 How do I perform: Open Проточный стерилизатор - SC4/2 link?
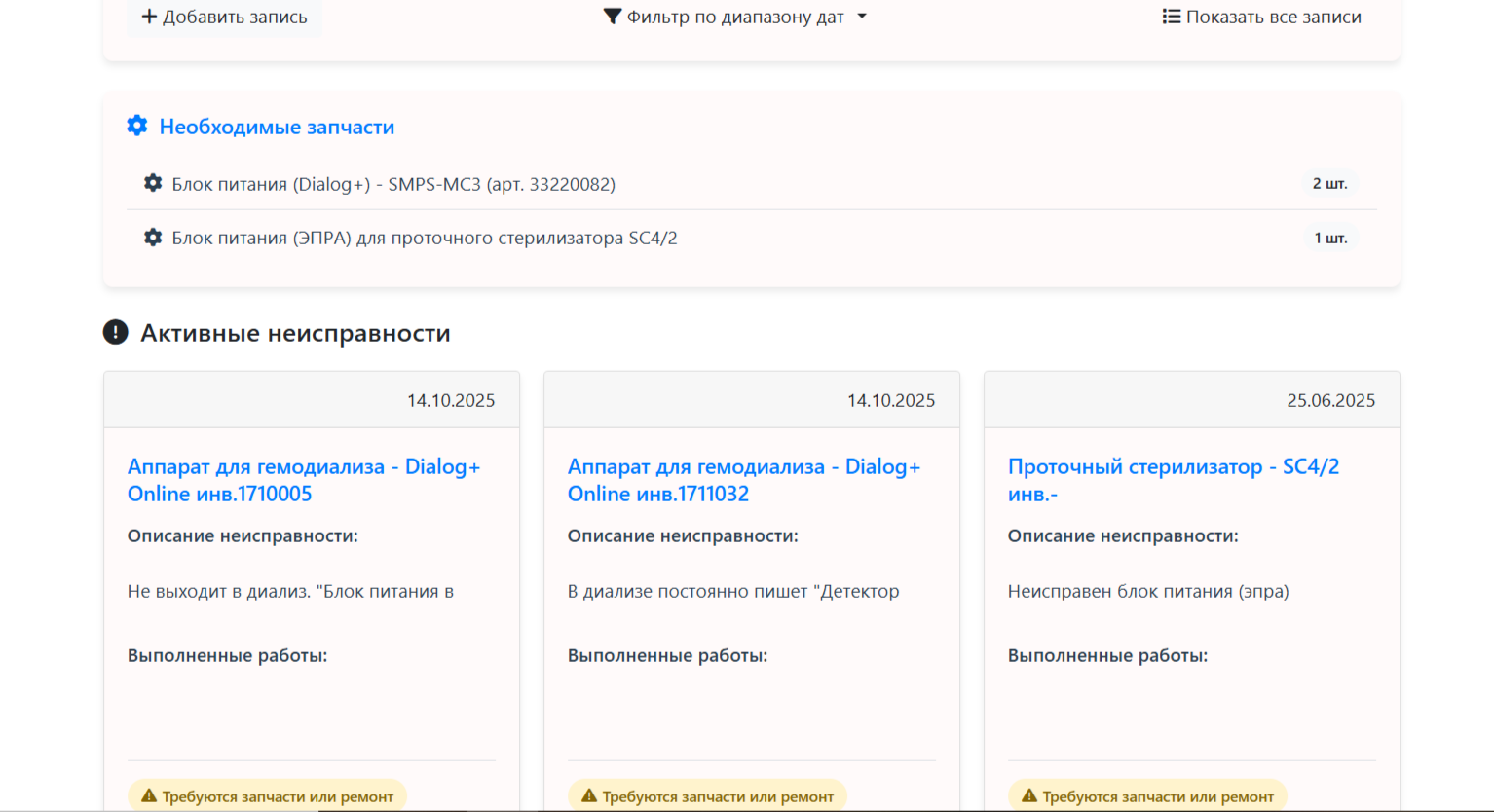click(1174, 480)
